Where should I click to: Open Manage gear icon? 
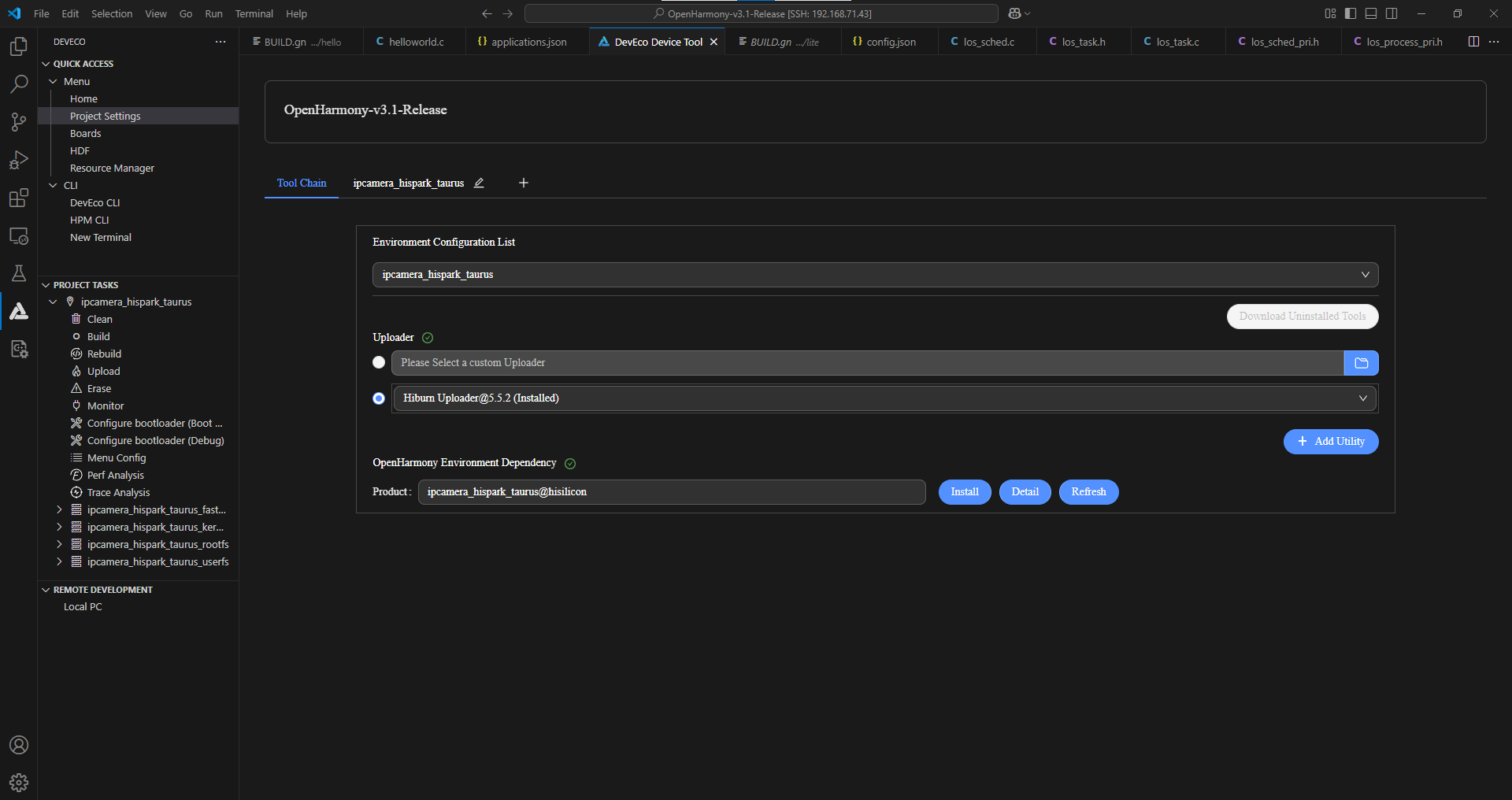pos(19,783)
